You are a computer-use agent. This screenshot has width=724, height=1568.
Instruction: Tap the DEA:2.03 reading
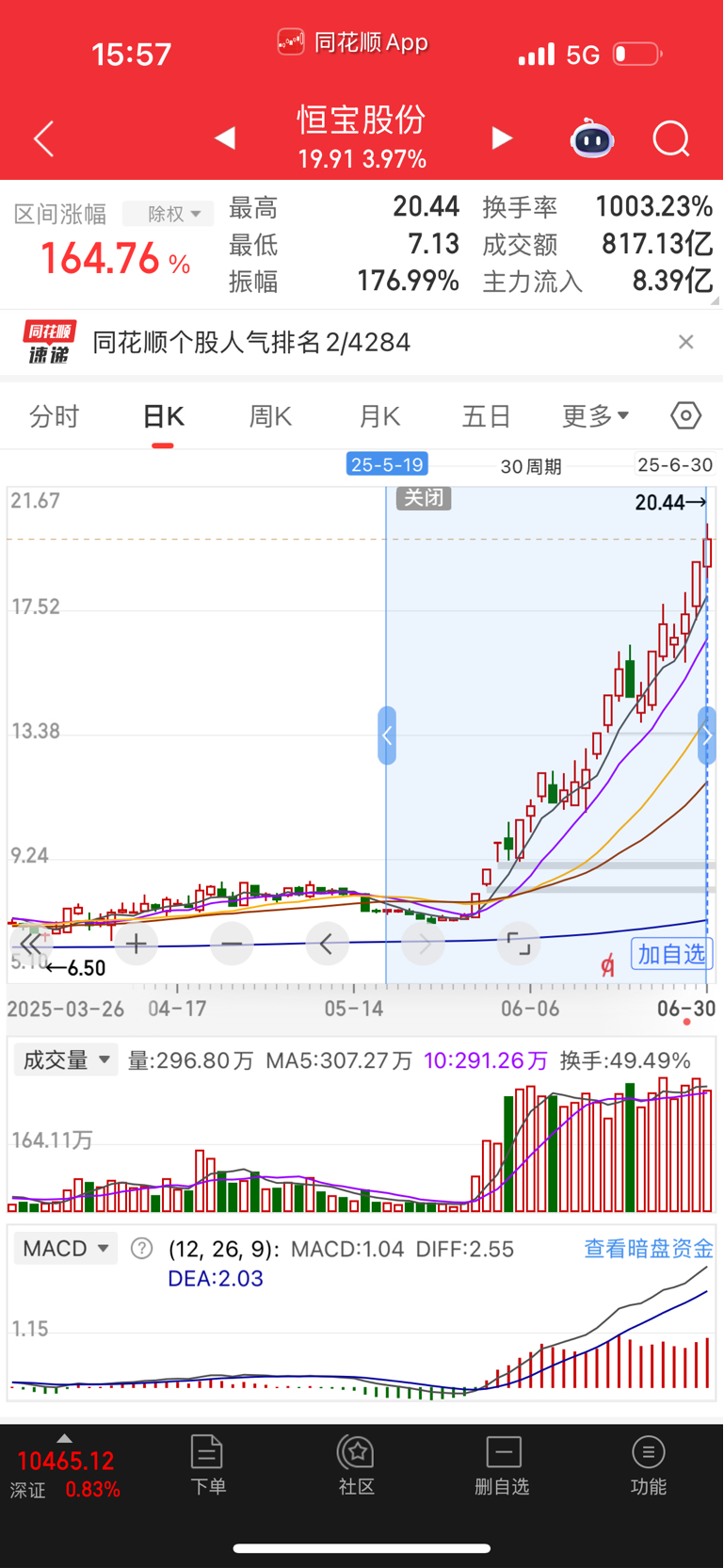[216, 1279]
